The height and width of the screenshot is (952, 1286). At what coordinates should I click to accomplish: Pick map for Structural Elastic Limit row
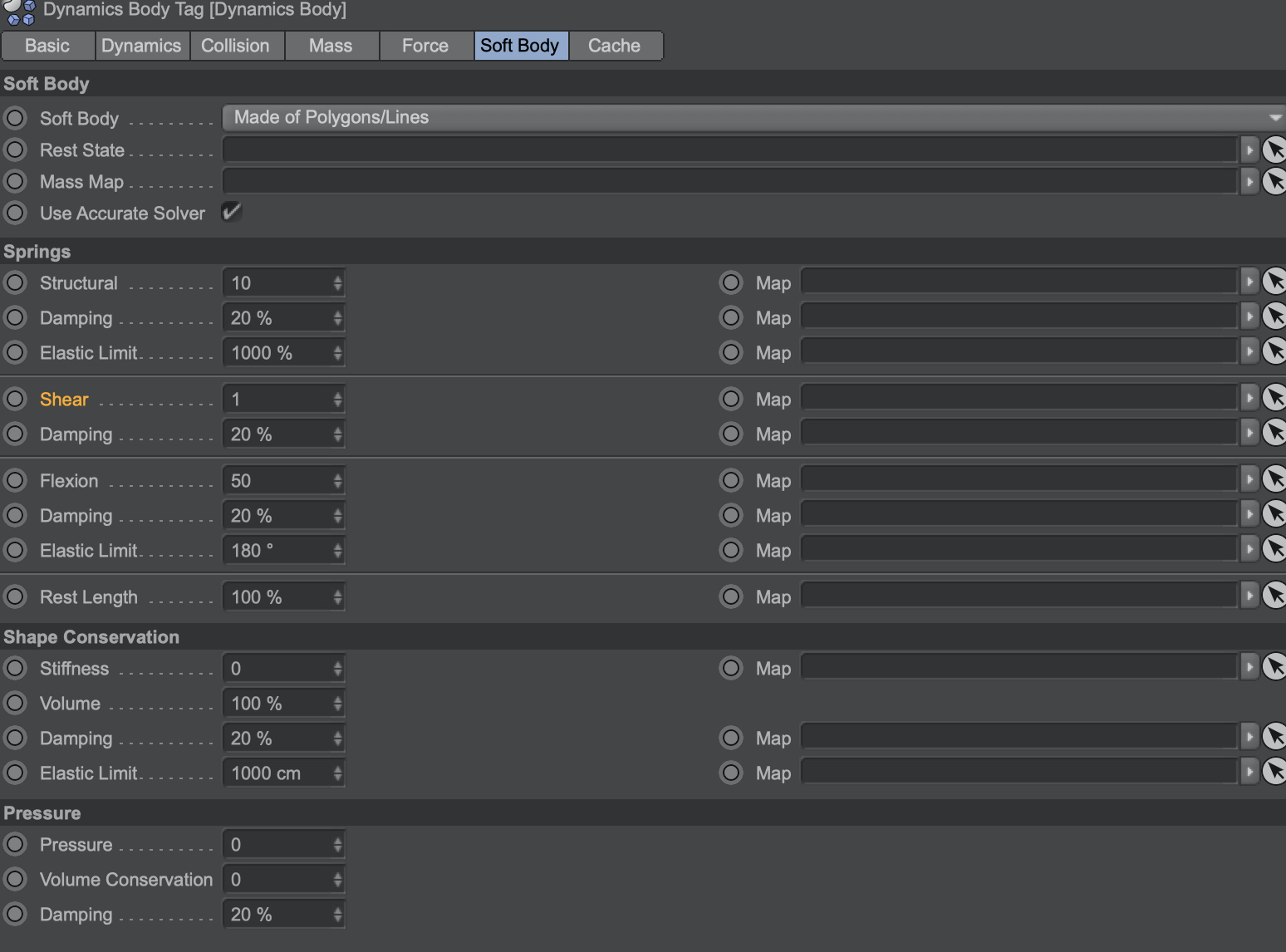(x=1274, y=352)
